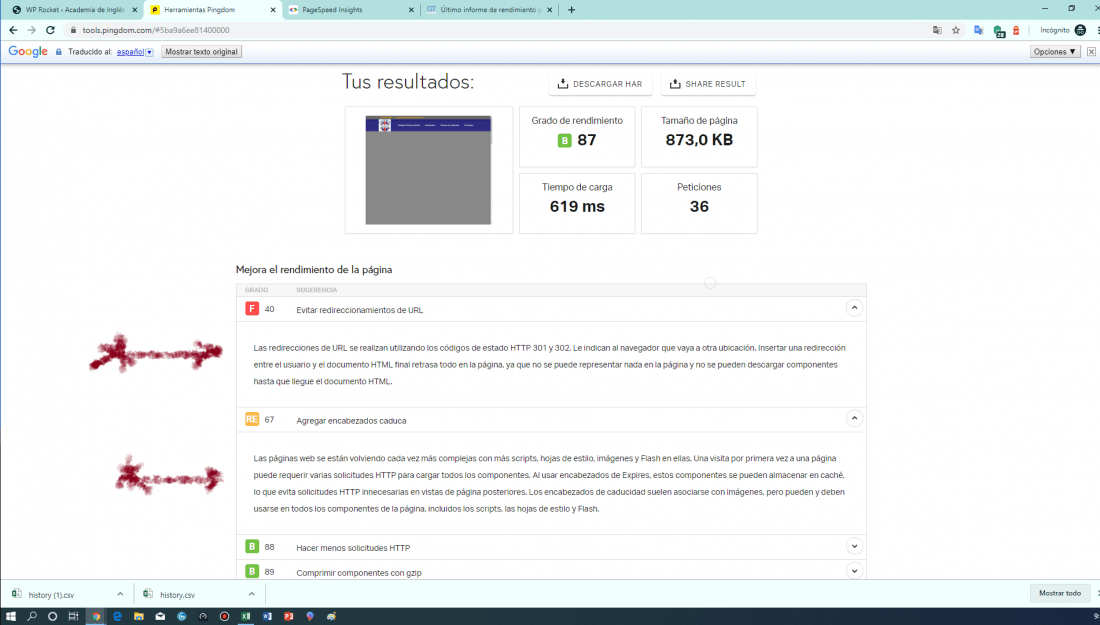Viewport: 1100px width, 625px height.
Task: Switch to the WP Rocket Academia tab
Action: tap(74, 10)
